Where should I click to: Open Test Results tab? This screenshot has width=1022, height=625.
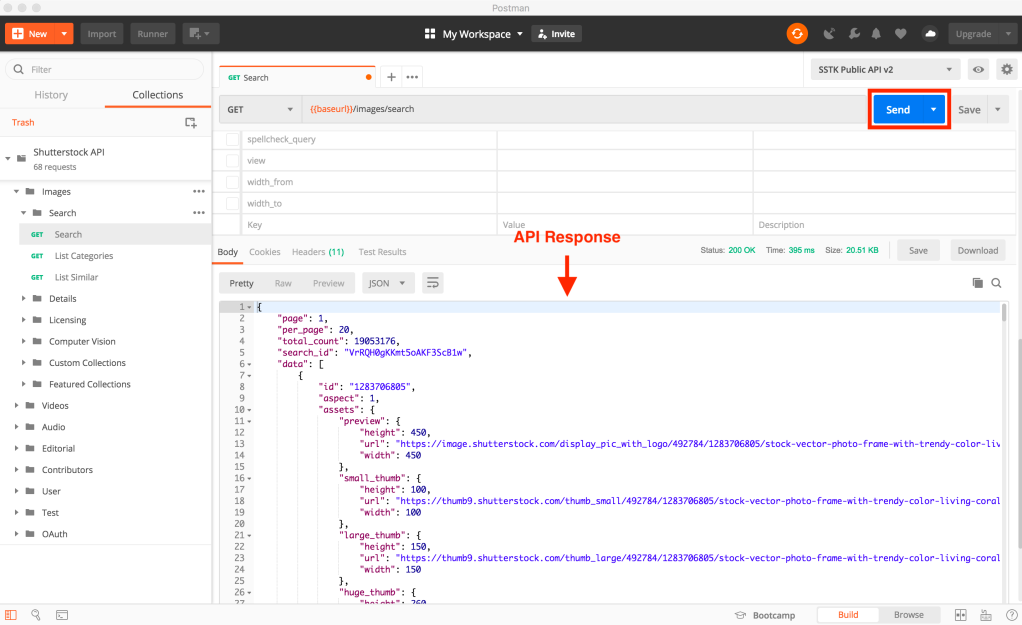pyautogui.click(x=382, y=252)
